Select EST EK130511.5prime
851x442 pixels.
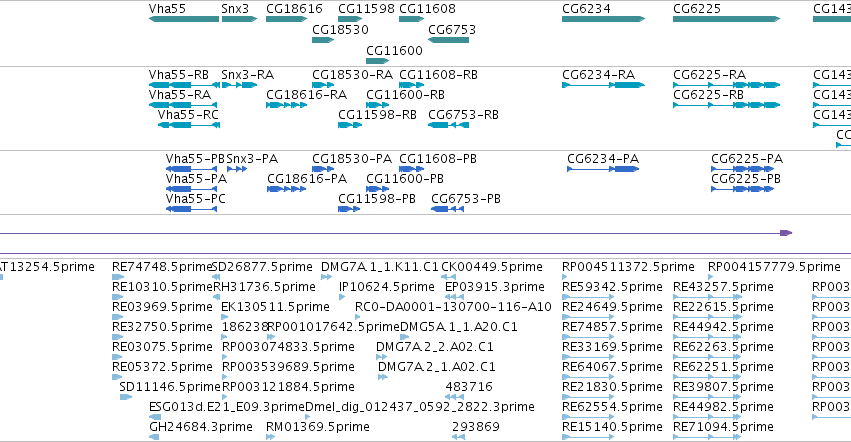pos(275,307)
